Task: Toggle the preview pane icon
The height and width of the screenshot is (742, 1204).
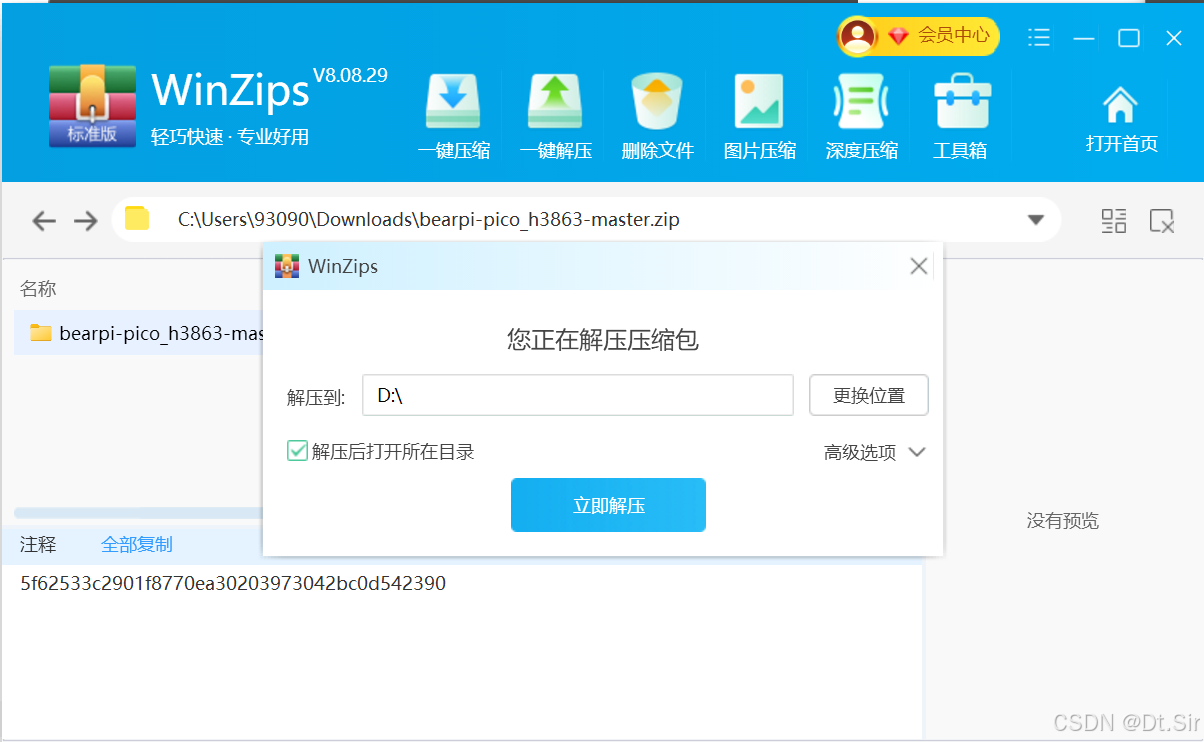Action: coord(1161,221)
